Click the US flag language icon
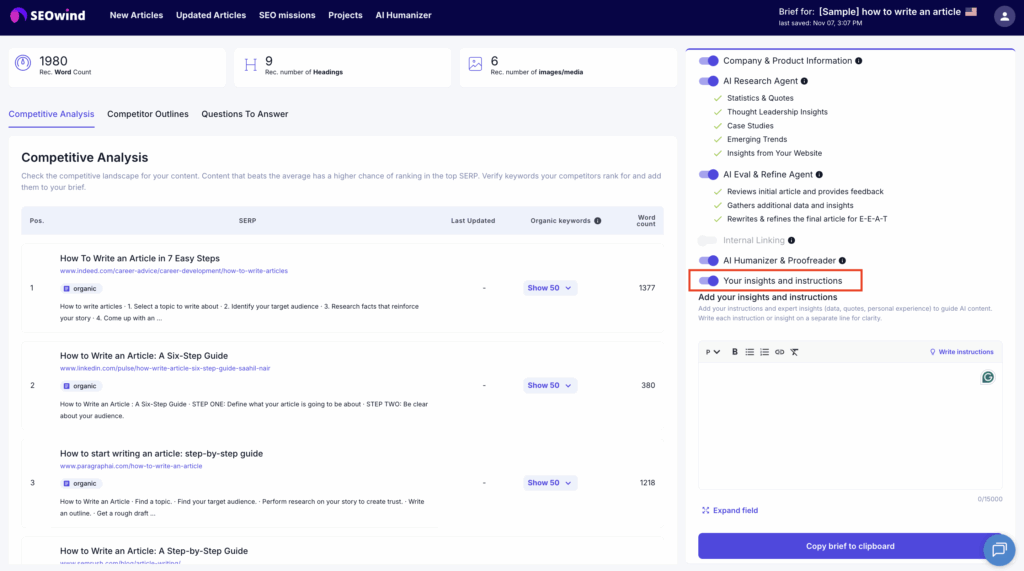The height and width of the screenshot is (571, 1024). 971,12
